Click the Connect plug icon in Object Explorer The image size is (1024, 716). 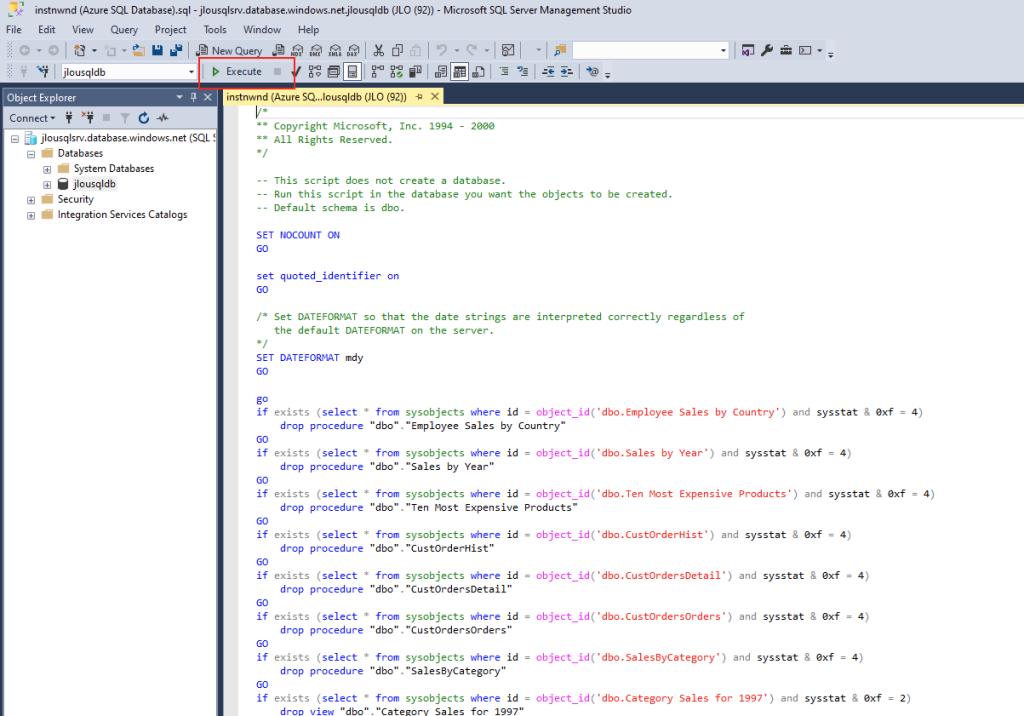pyautogui.click(x=69, y=118)
